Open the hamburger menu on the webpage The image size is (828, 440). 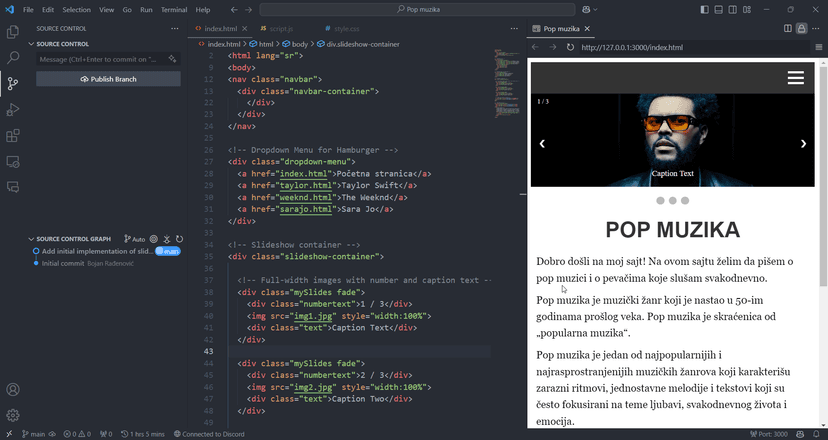click(x=795, y=78)
